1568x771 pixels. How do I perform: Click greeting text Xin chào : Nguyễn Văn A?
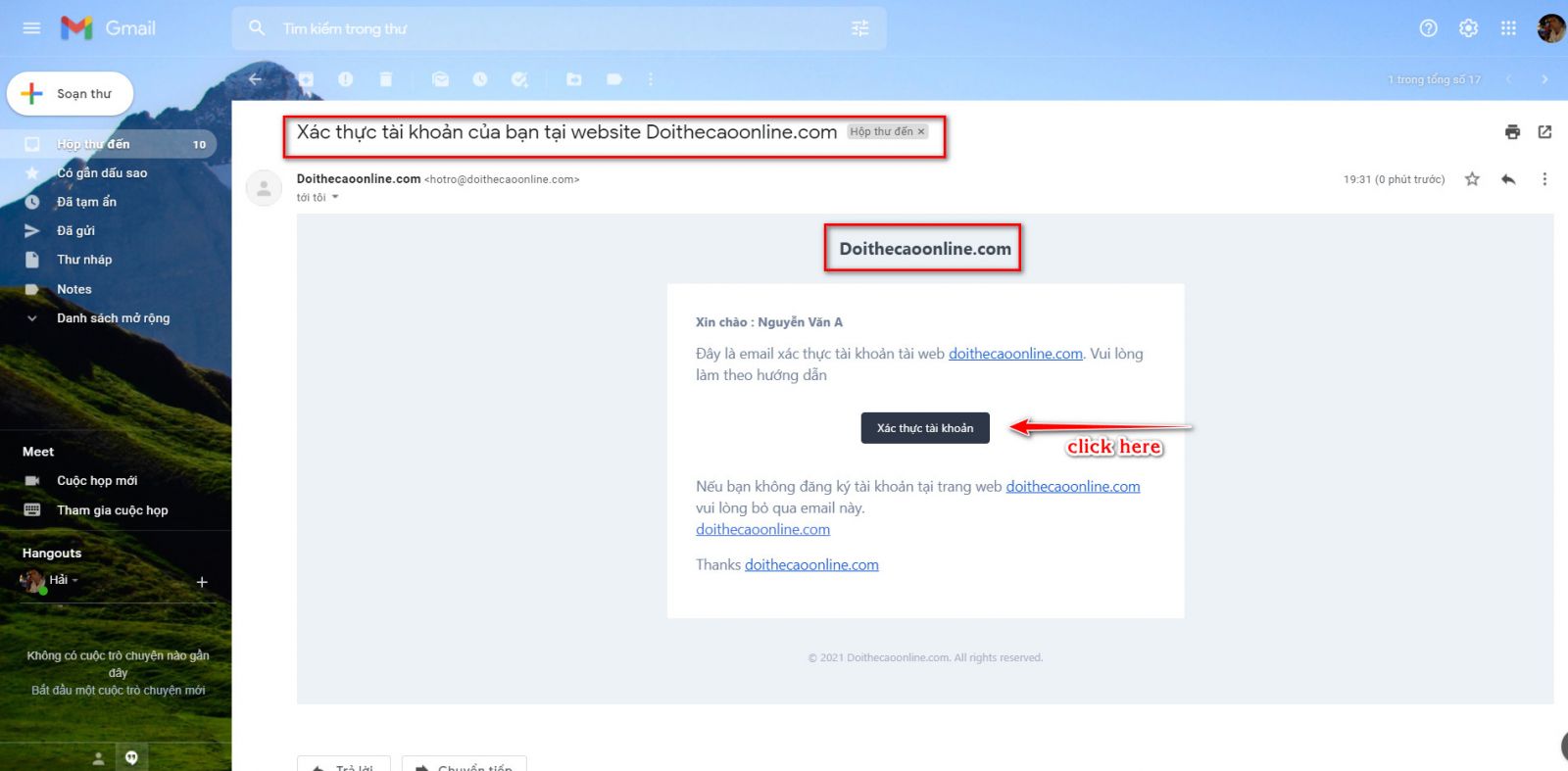769,322
